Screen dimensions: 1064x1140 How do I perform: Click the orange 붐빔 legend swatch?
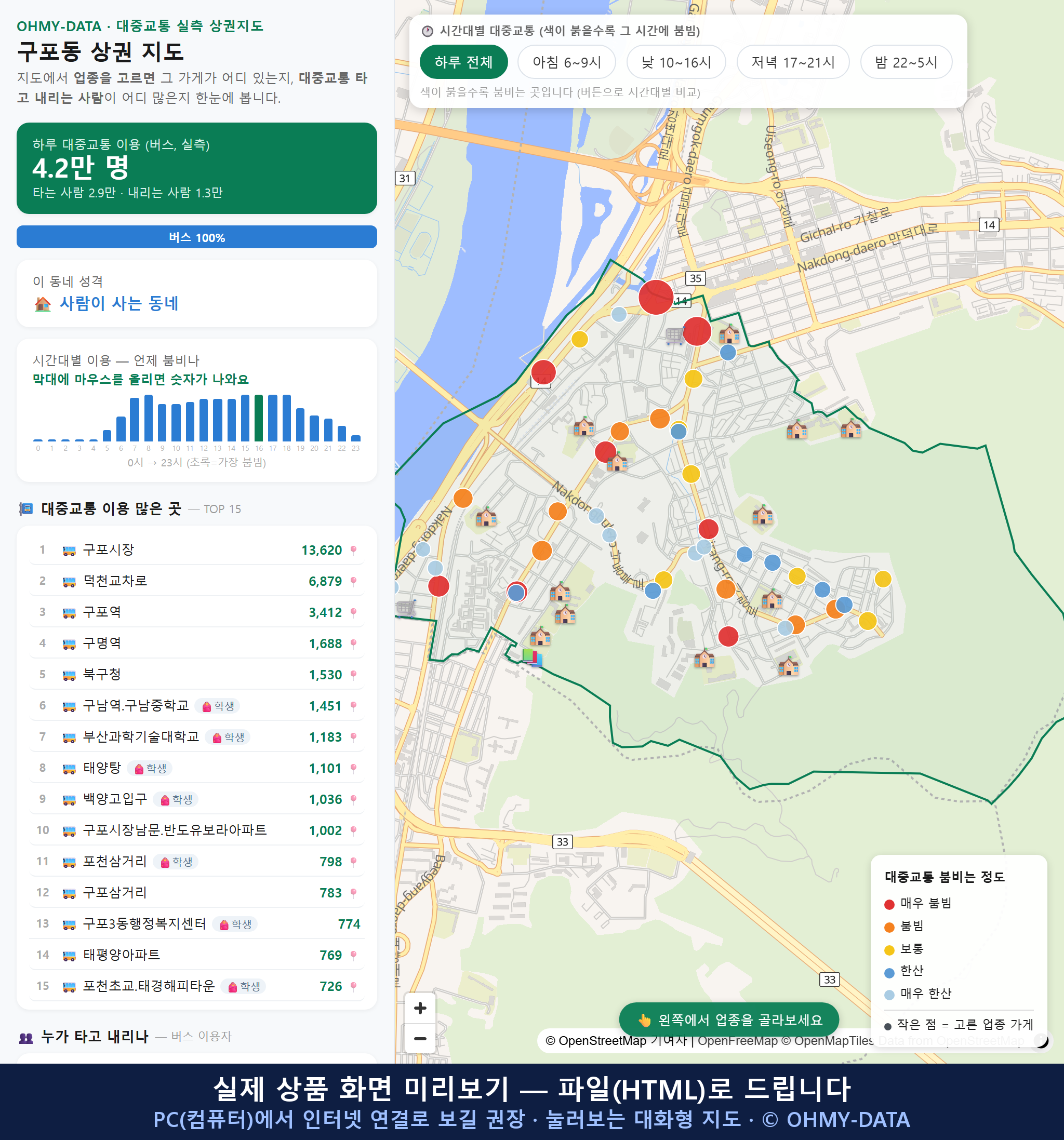(x=889, y=927)
